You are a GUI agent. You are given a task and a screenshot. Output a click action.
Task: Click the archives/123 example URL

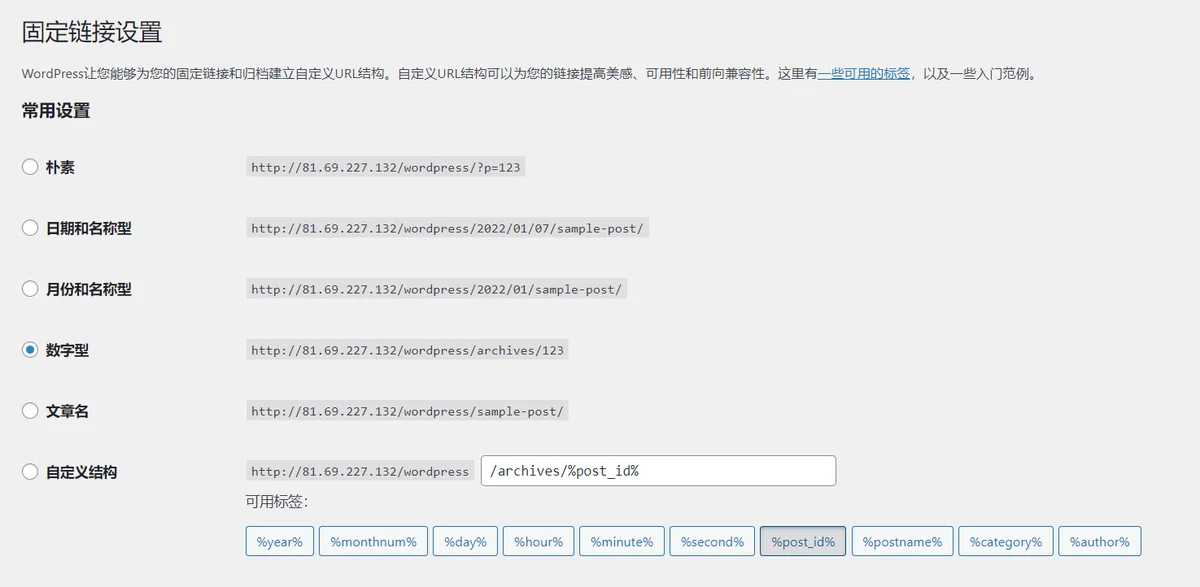click(x=408, y=350)
